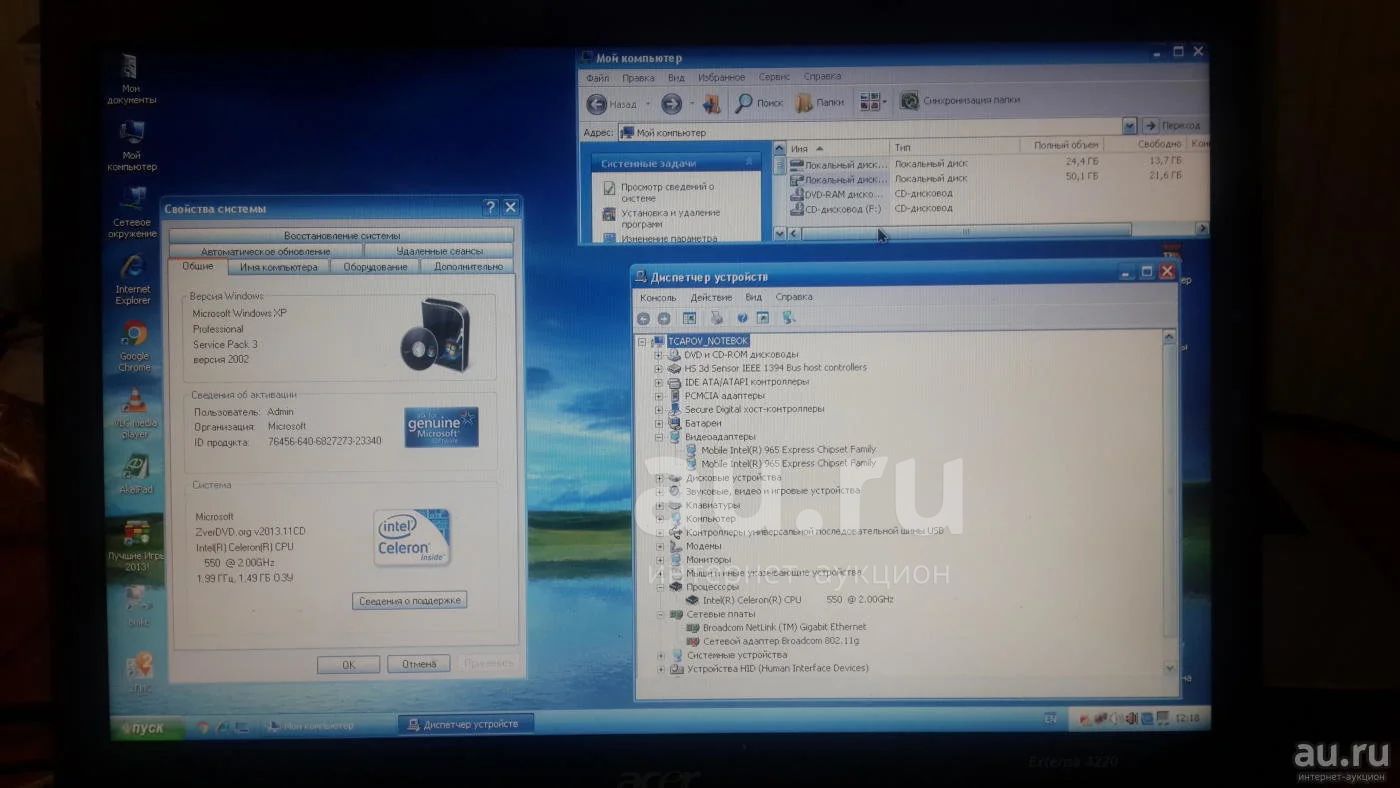Image resolution: width=1400 pixels, height=788 pixels.
Task: Open Мои документы desktop icon
Action: tap(131, 80)
